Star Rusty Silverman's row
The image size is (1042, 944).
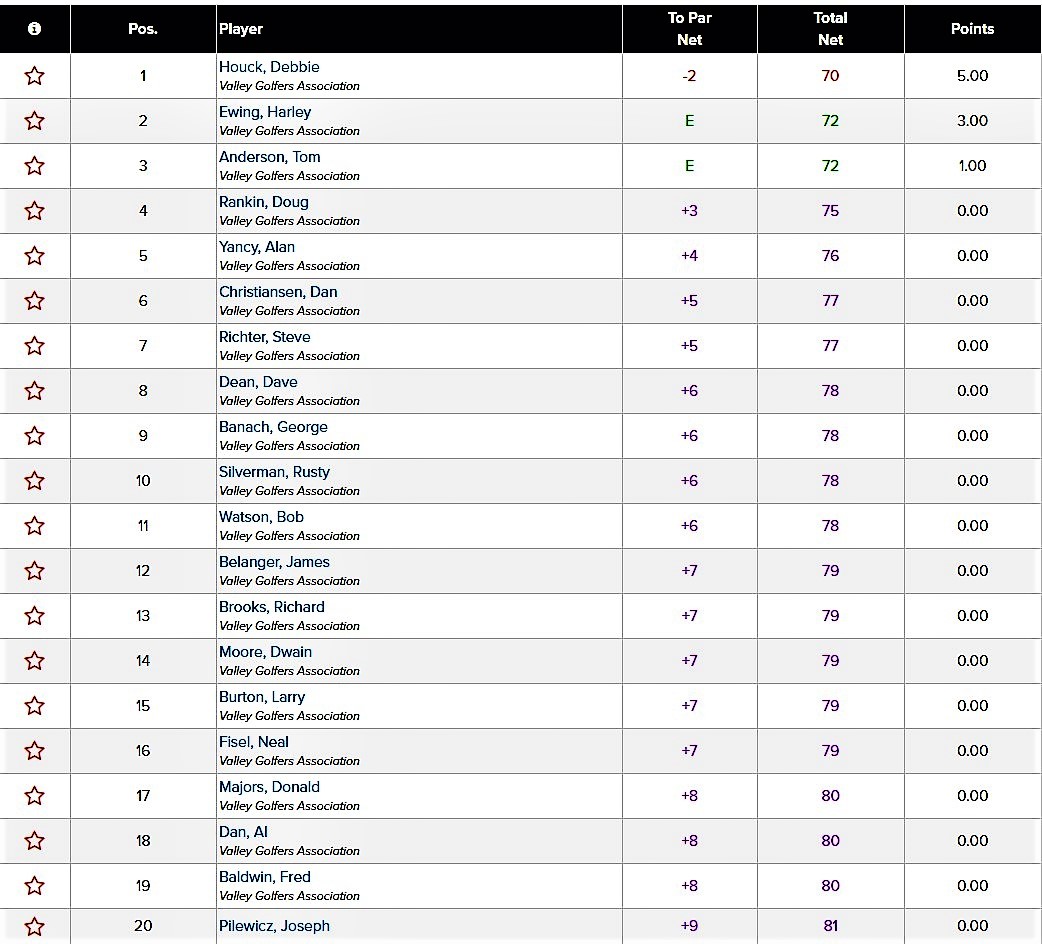pos(35,480)
